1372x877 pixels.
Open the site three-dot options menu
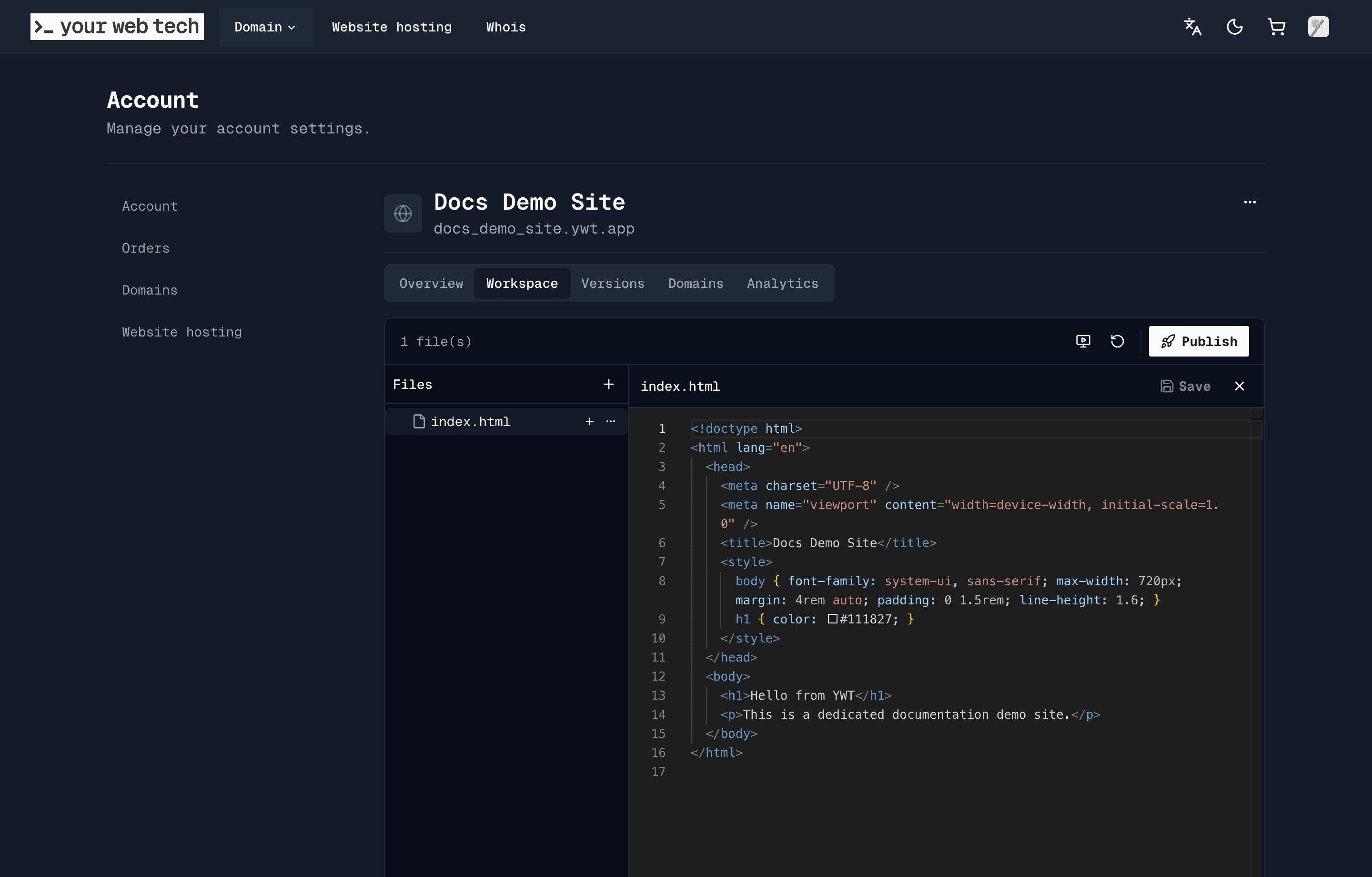[x=1250, y=202]
